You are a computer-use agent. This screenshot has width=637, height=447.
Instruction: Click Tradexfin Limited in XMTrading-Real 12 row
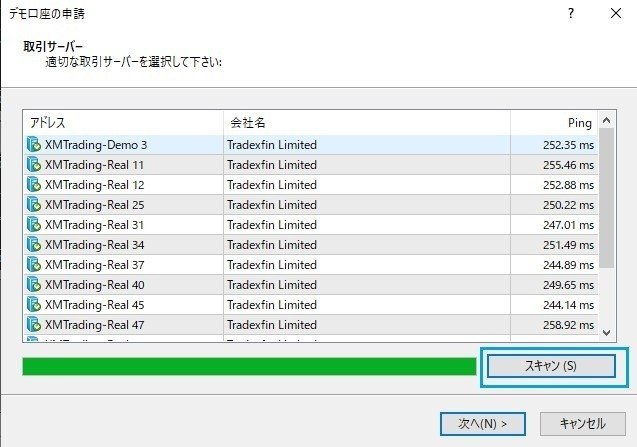272,184
